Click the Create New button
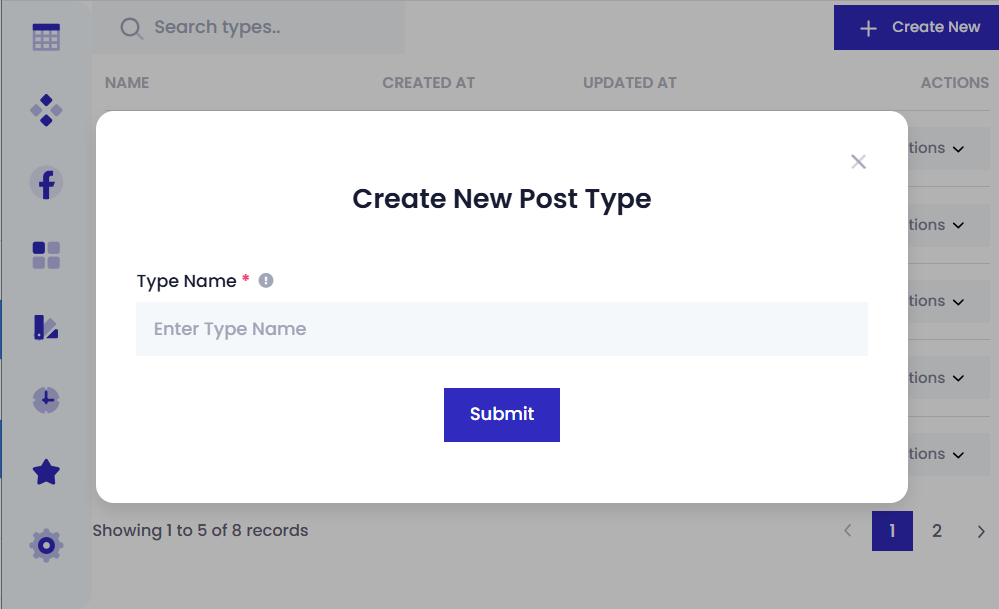999x609 pixels. pyautogui.click(x=916, y=27)
